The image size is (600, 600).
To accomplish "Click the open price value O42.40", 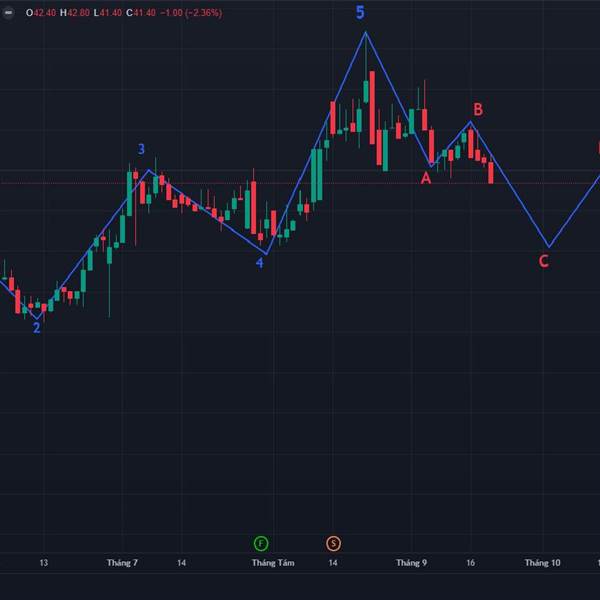I will 41,13.
